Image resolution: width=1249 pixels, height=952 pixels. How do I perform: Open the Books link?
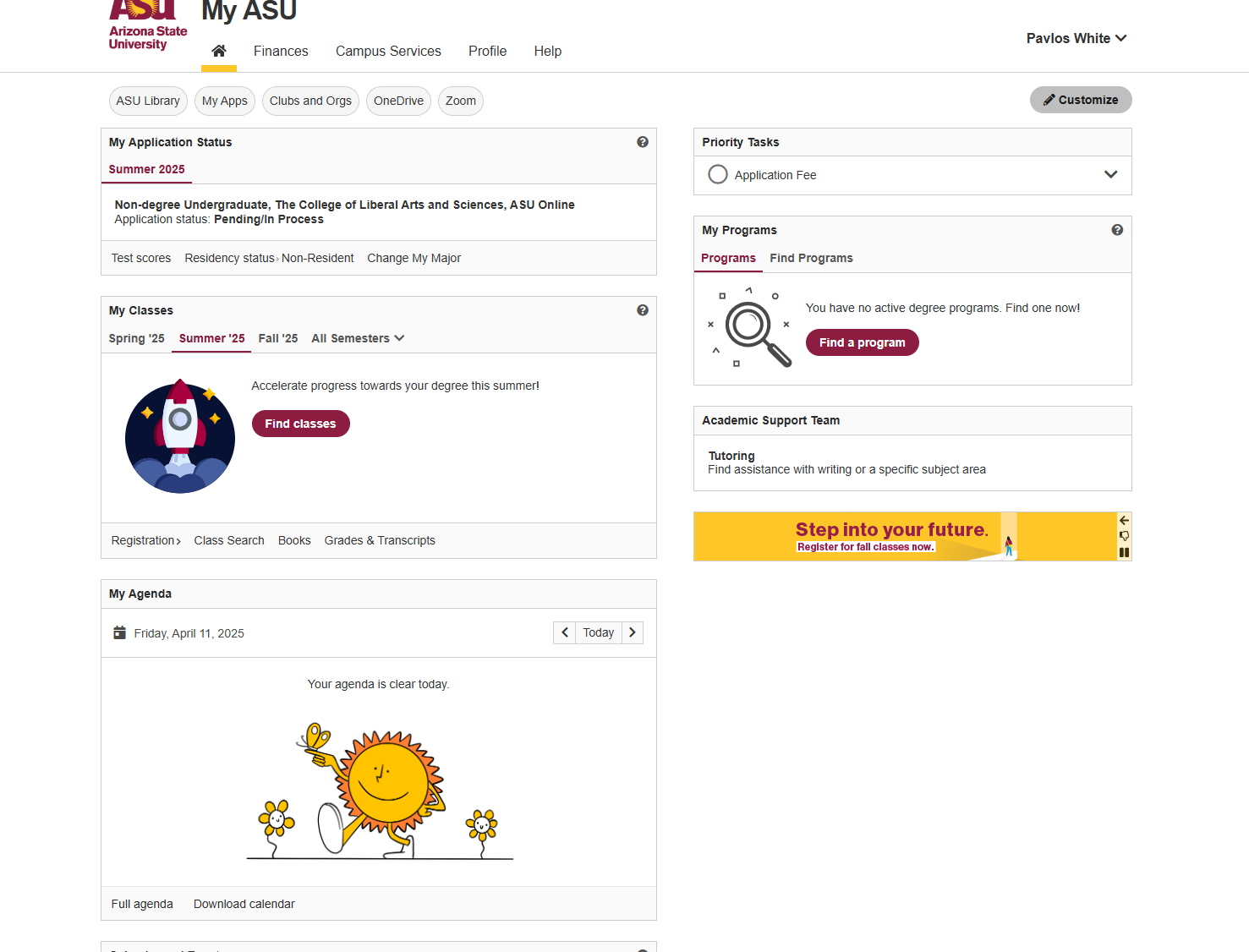[x=294, y=540]
